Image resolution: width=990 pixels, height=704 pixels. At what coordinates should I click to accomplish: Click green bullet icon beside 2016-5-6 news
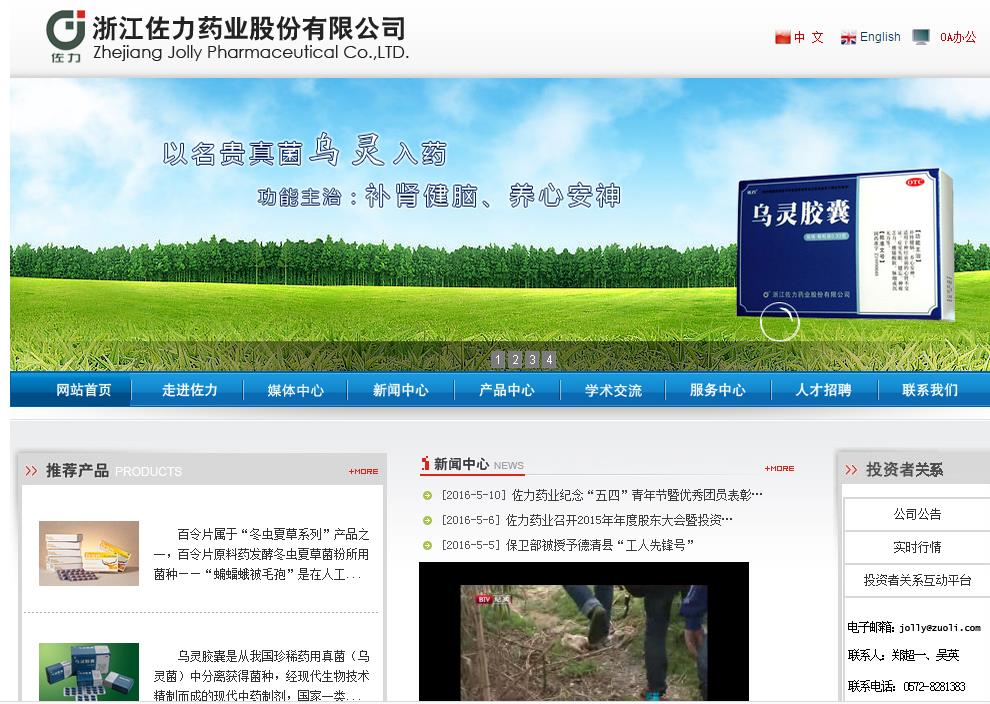(427, 521)
